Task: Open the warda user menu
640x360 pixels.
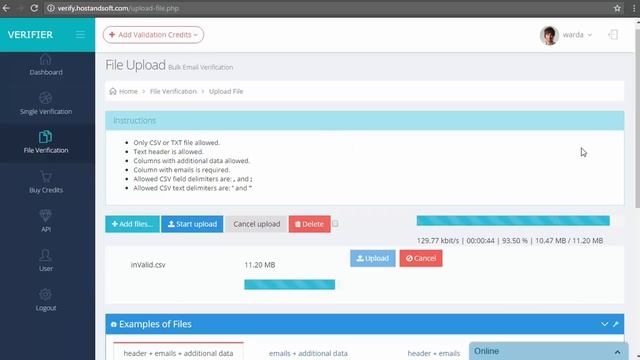Action: [x=577, y=35]
